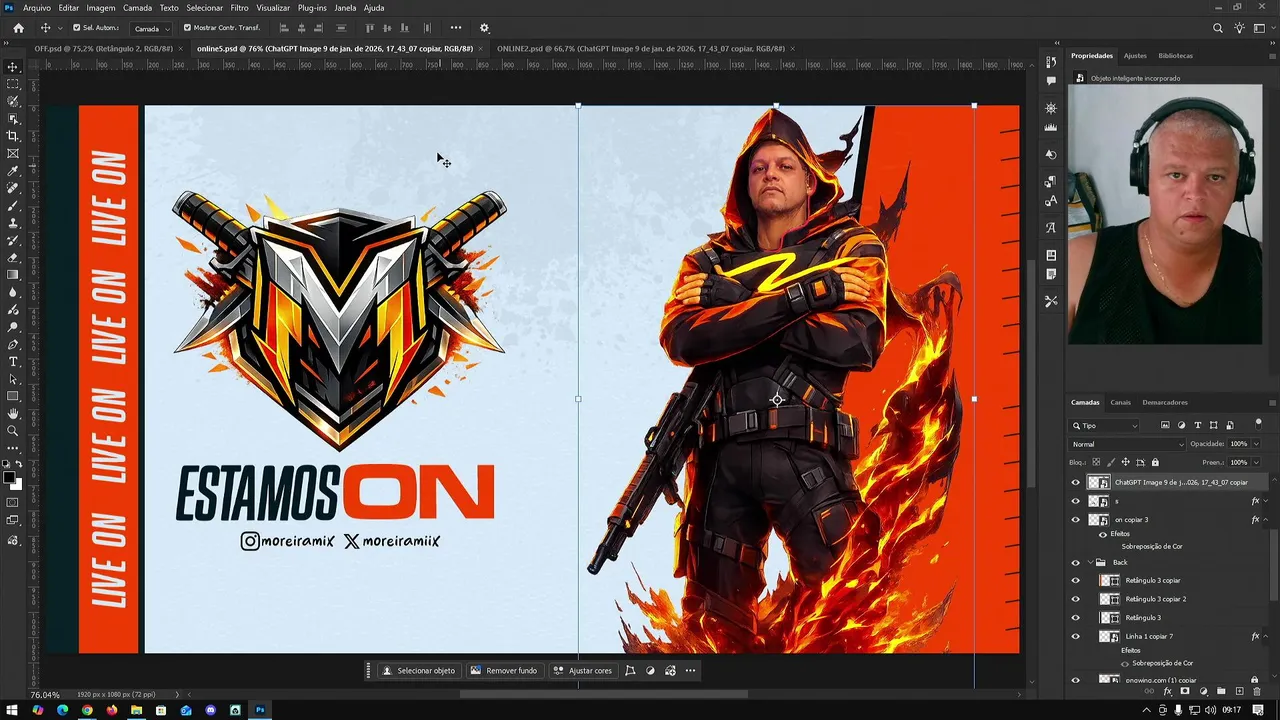Viewport: 1280px width, 720px height.
Task: Click the search icon at top right
Action: click(1217, 28)
